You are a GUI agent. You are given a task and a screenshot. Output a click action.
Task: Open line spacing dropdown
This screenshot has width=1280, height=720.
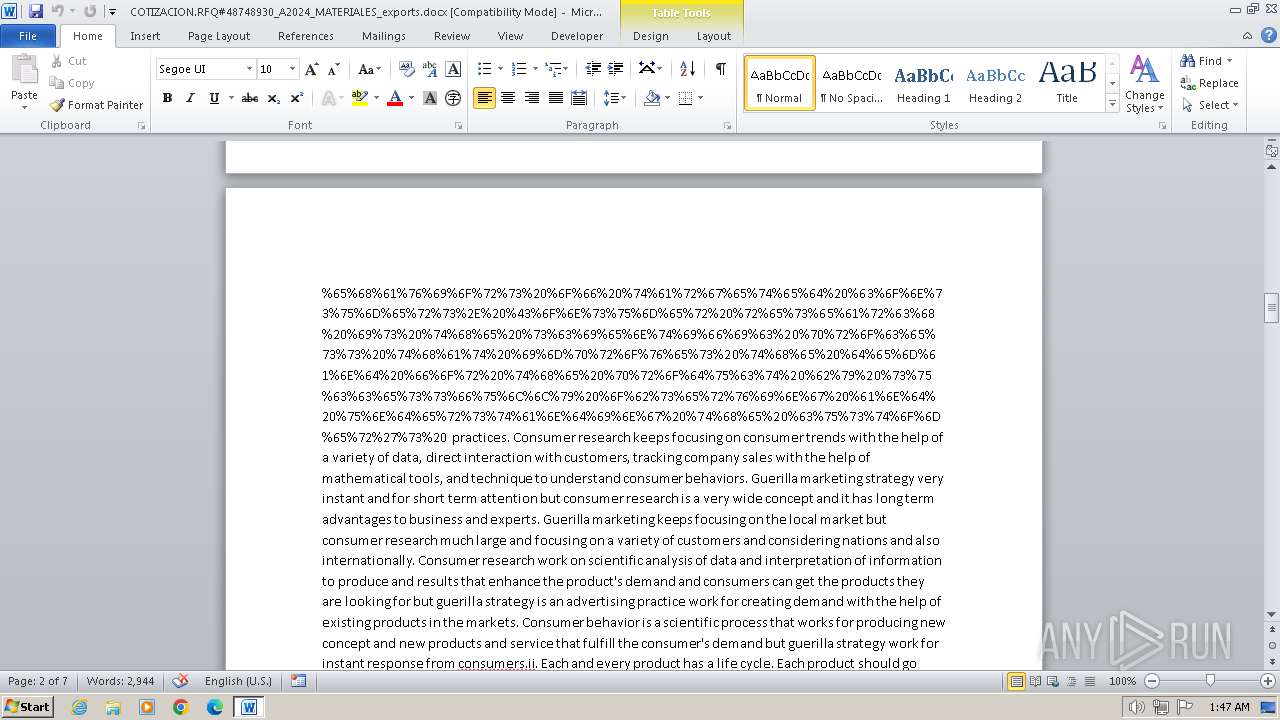pos(615,98)
